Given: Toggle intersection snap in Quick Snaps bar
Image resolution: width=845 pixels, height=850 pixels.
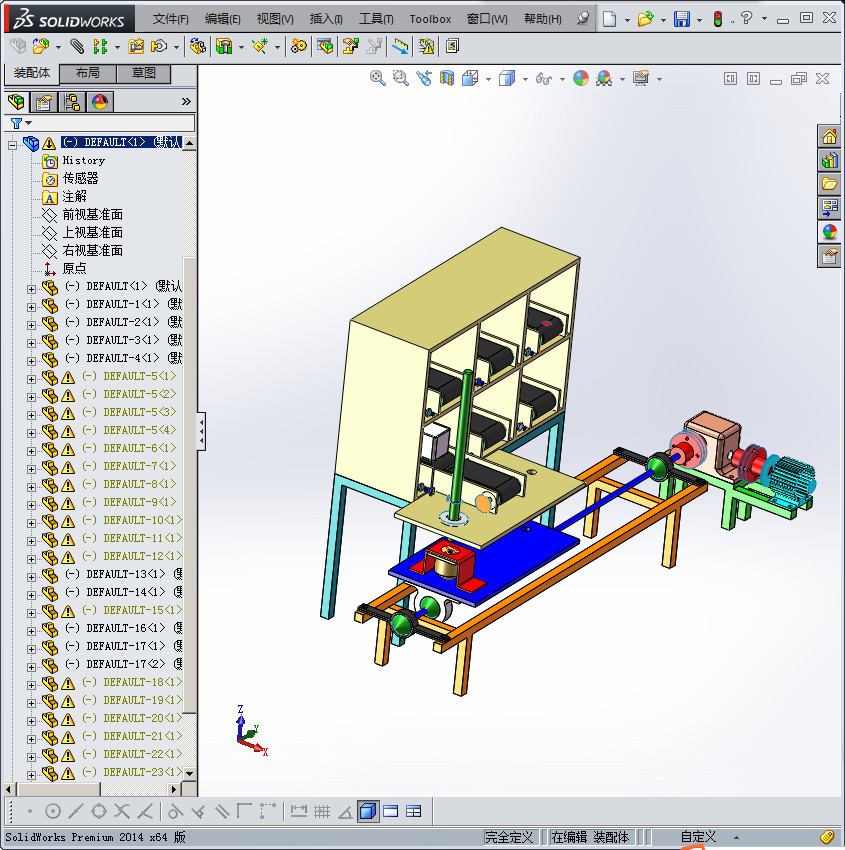Looking at the screenshot, I should tap(122, 812).
